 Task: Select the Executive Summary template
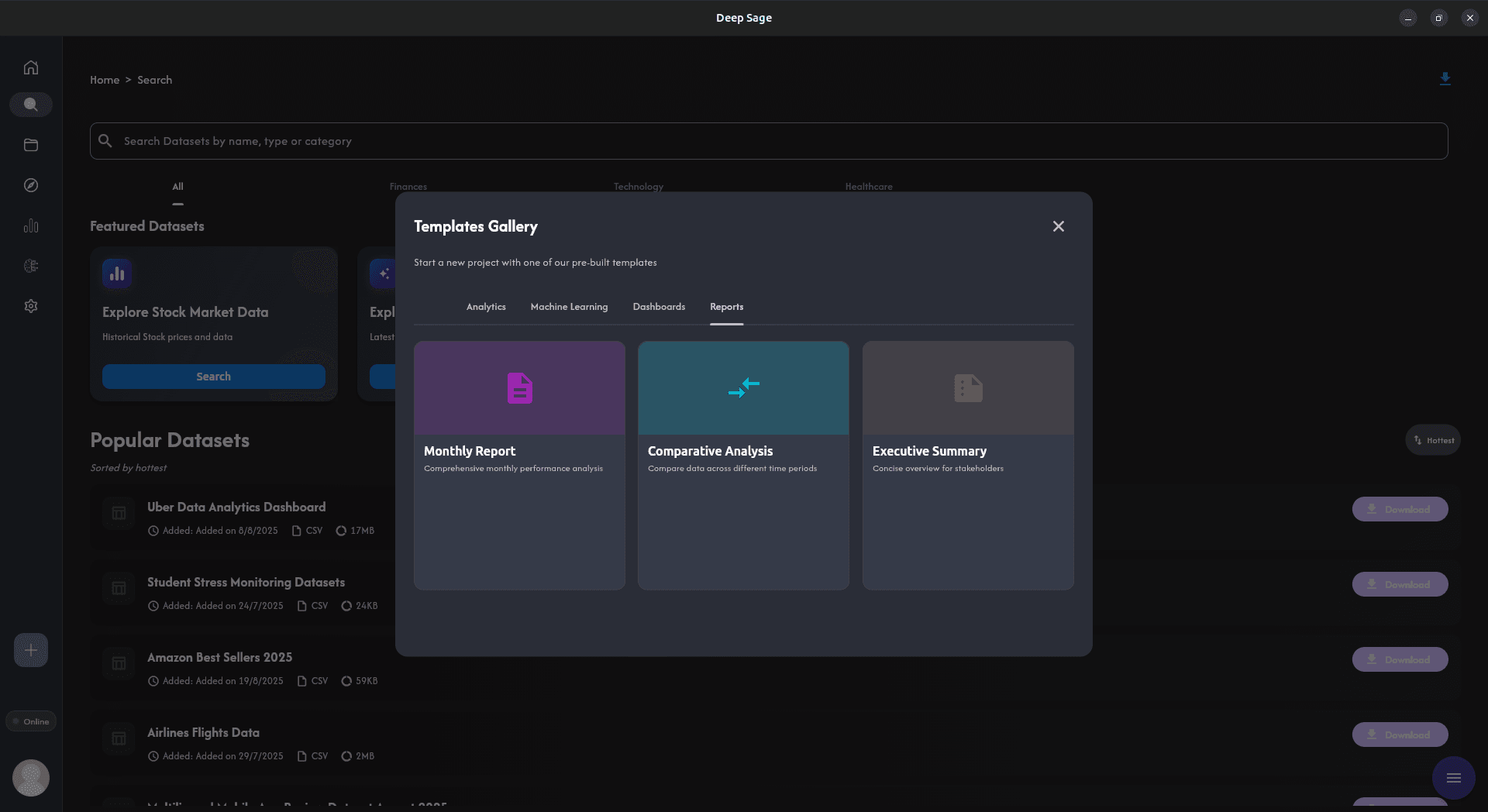coord(968,465)
